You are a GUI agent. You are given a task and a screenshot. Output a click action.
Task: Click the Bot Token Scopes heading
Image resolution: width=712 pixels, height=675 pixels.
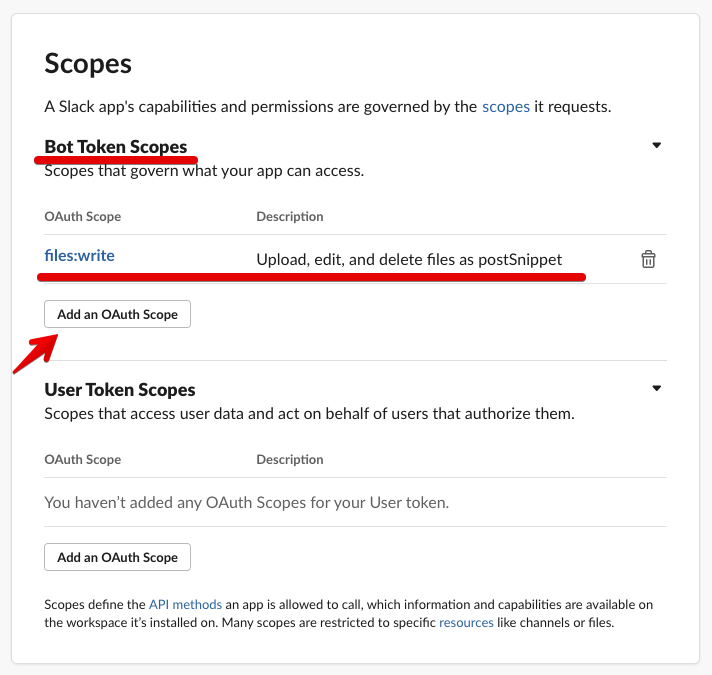116,147
